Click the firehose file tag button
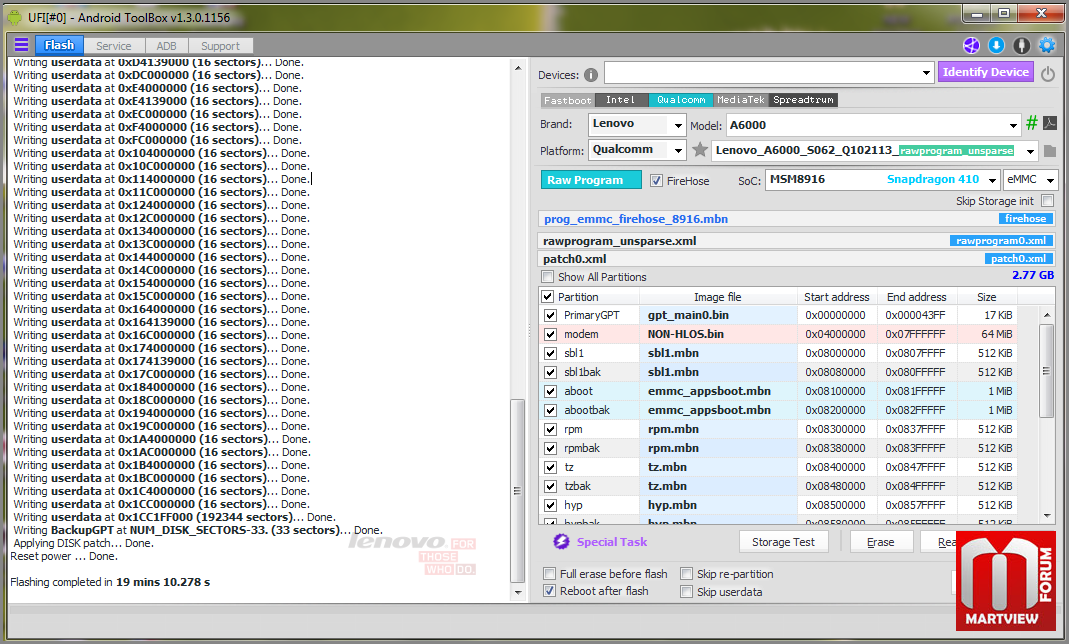1069x644 pixels. pos(1025,219)
